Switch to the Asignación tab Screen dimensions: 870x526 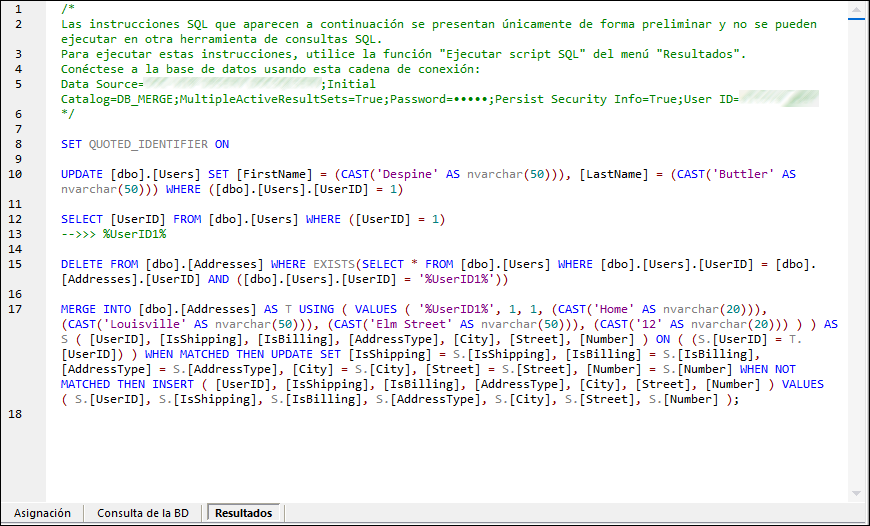click(42, 513)
